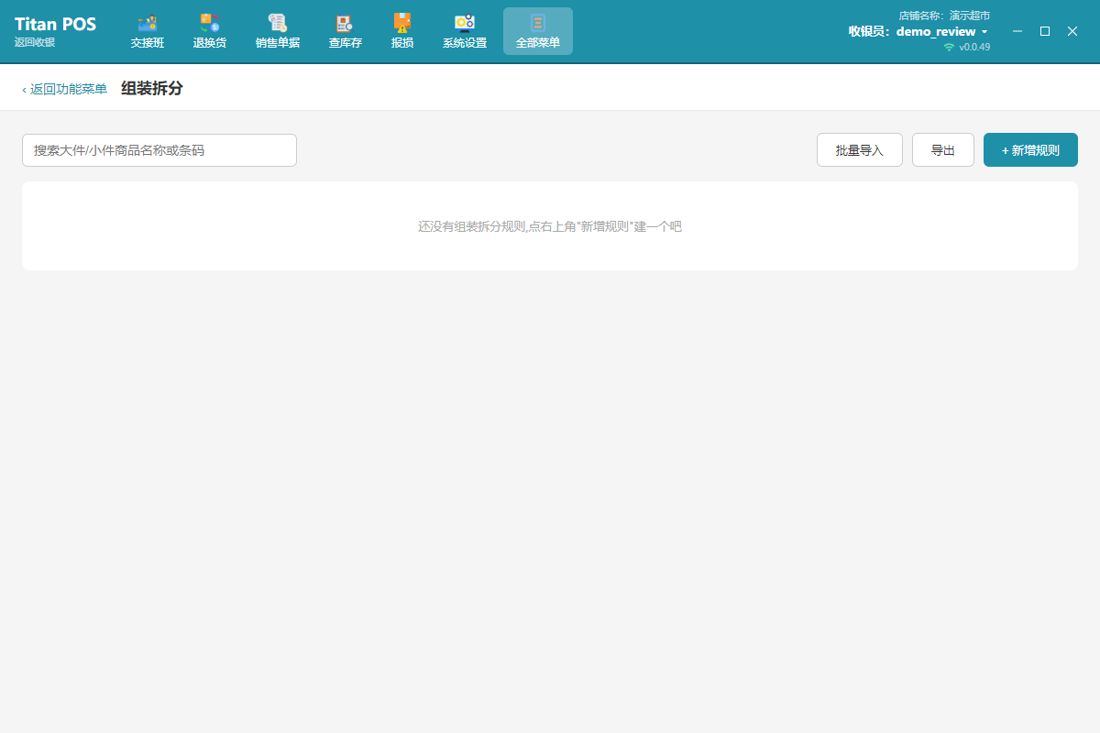Open the 交接班 shift handover icon
Image resolution: width=1100 pixels, height=733 pixels.
click(x=147, y=32)
